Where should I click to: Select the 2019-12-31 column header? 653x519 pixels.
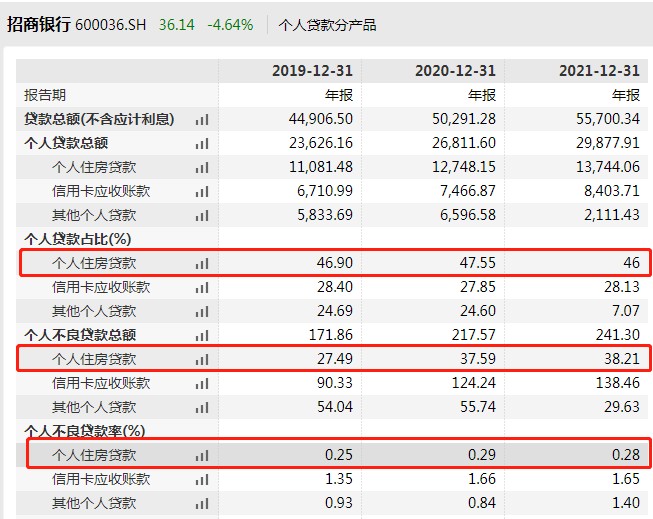pos(312,71)
